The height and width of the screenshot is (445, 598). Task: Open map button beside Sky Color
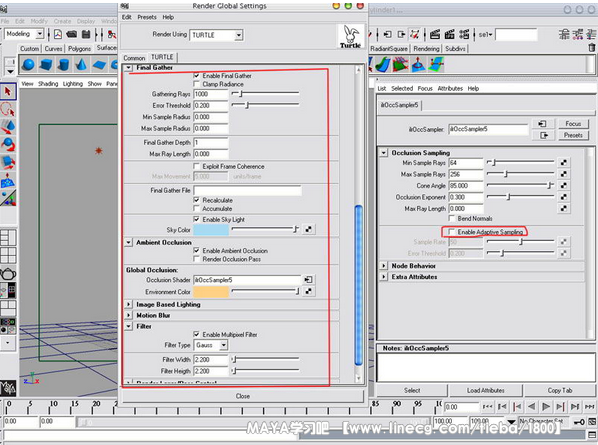tap(309, 229)
